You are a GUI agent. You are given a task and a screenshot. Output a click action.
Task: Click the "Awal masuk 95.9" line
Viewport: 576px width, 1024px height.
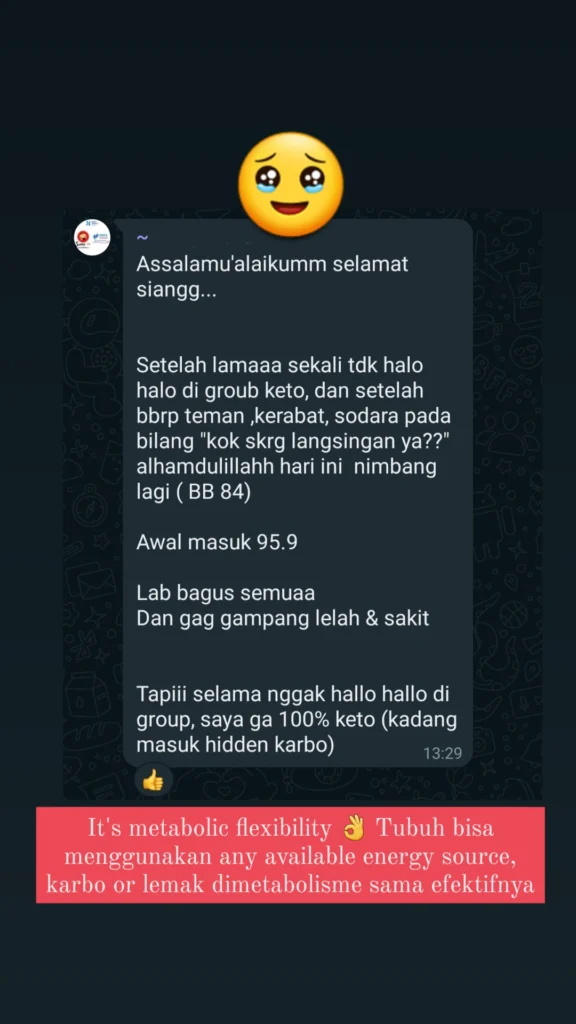click(x=217, y=542)
